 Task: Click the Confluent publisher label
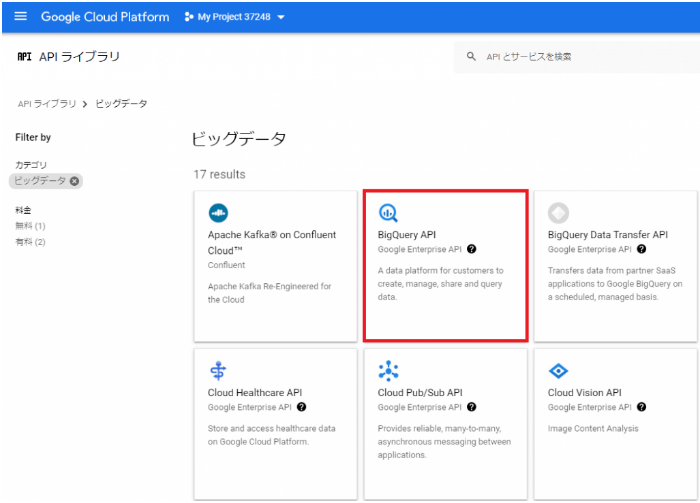pyautogui.click(x=226, y=265)
